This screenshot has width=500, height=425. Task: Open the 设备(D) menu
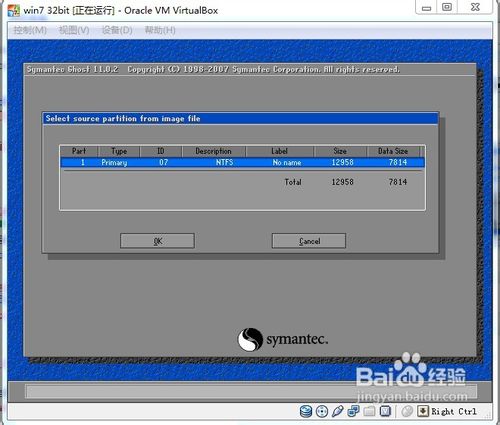point(117,30)
